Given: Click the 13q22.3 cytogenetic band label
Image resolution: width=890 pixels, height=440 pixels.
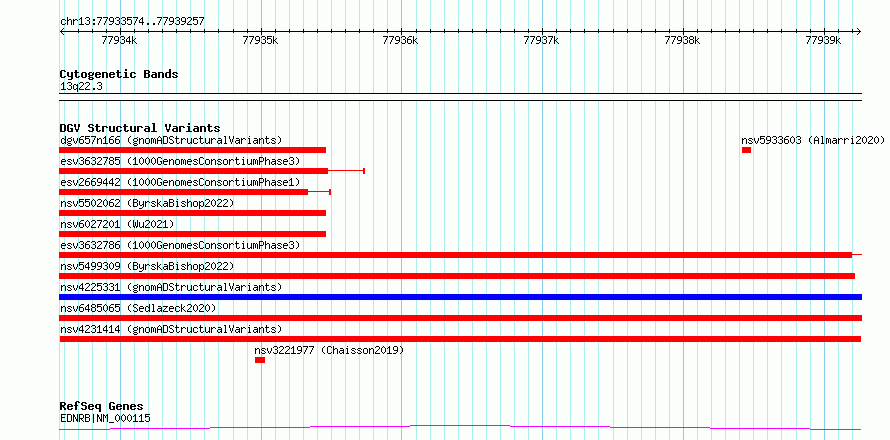Looking at the screenshot, I should coord(81,86).
